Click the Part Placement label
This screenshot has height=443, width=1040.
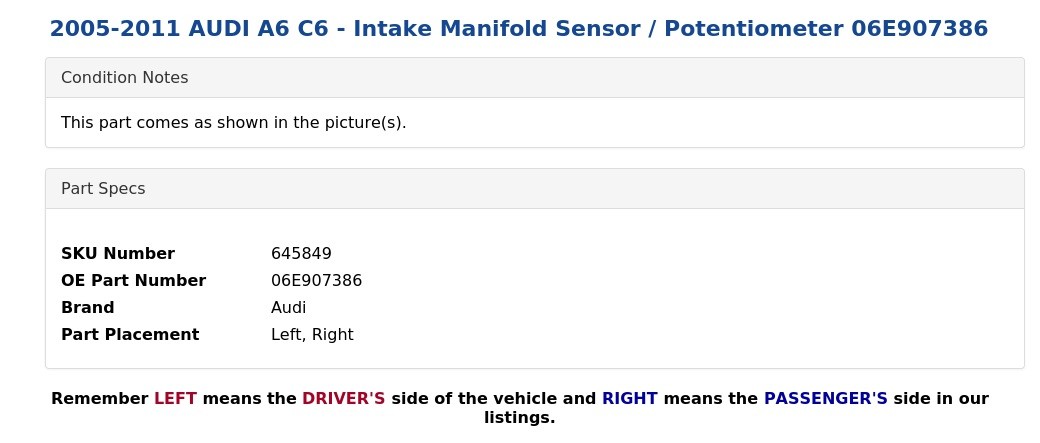click(x=130, y=334)
